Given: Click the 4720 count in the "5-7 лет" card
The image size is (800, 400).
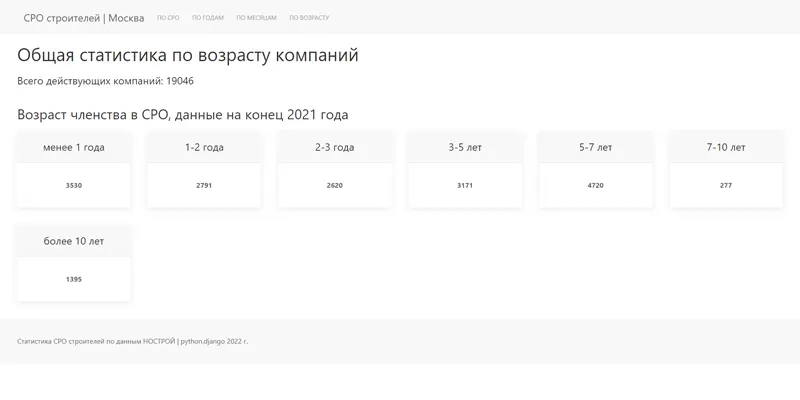Looking at the screenshot, I should coord(595,186).
